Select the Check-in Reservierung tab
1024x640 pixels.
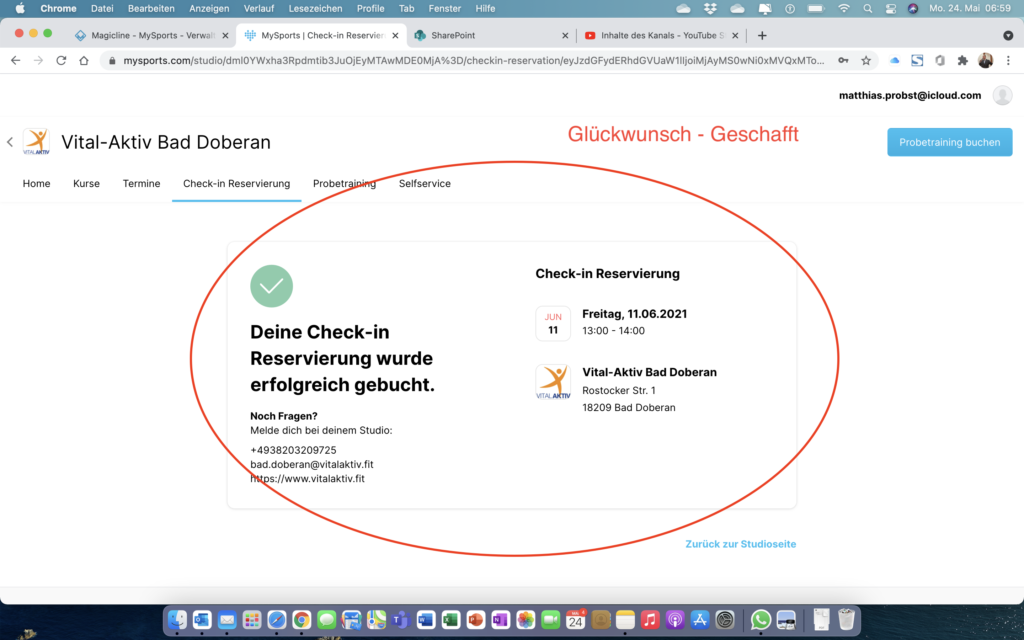click(236, 184)
